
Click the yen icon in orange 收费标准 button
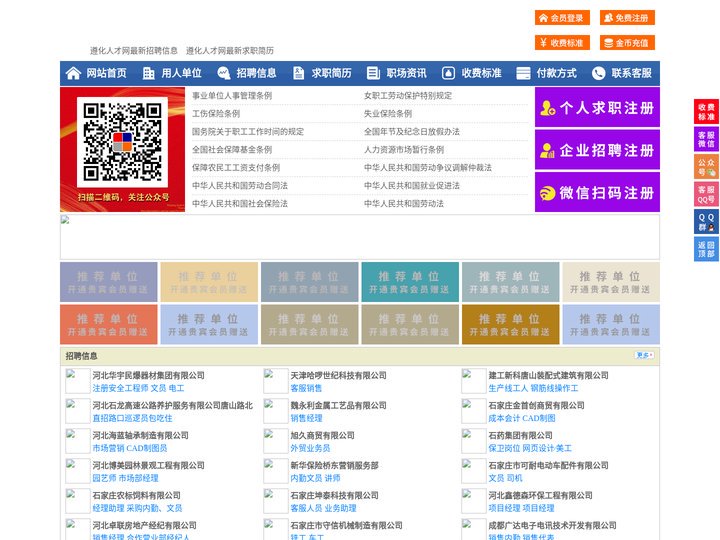544,43
